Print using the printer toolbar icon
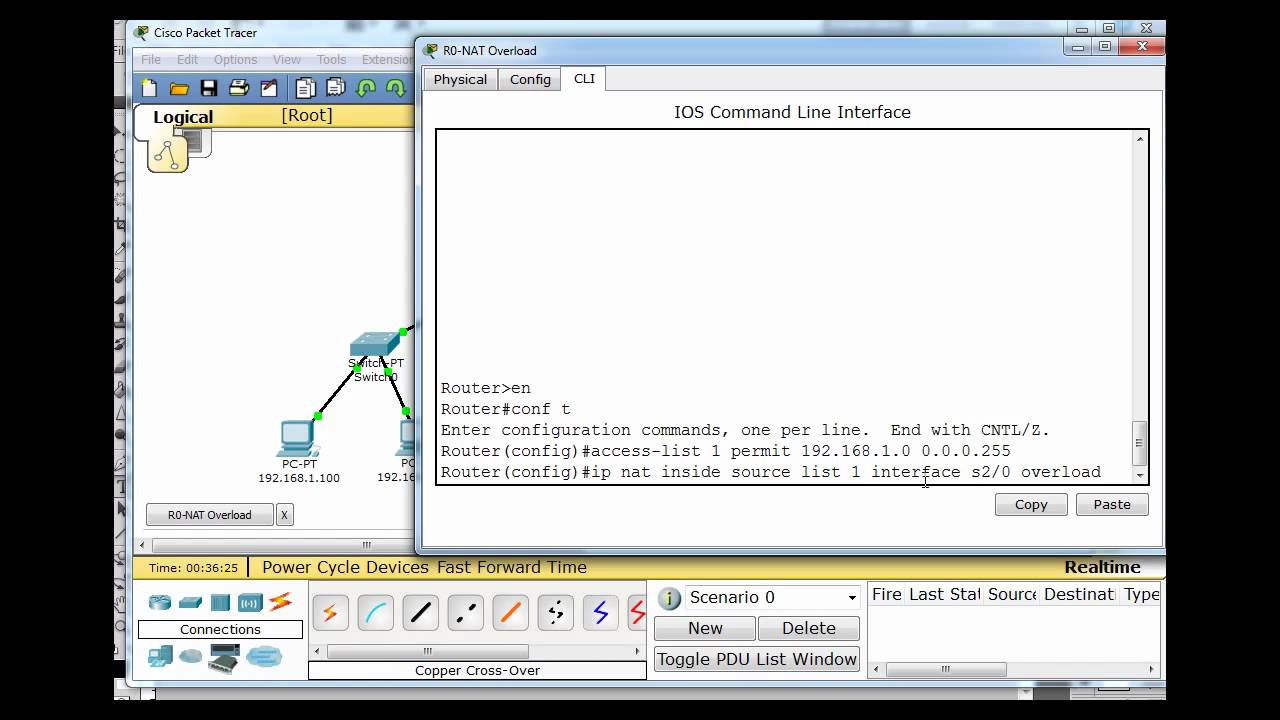Screen dimensions: 1280x720 238,88
